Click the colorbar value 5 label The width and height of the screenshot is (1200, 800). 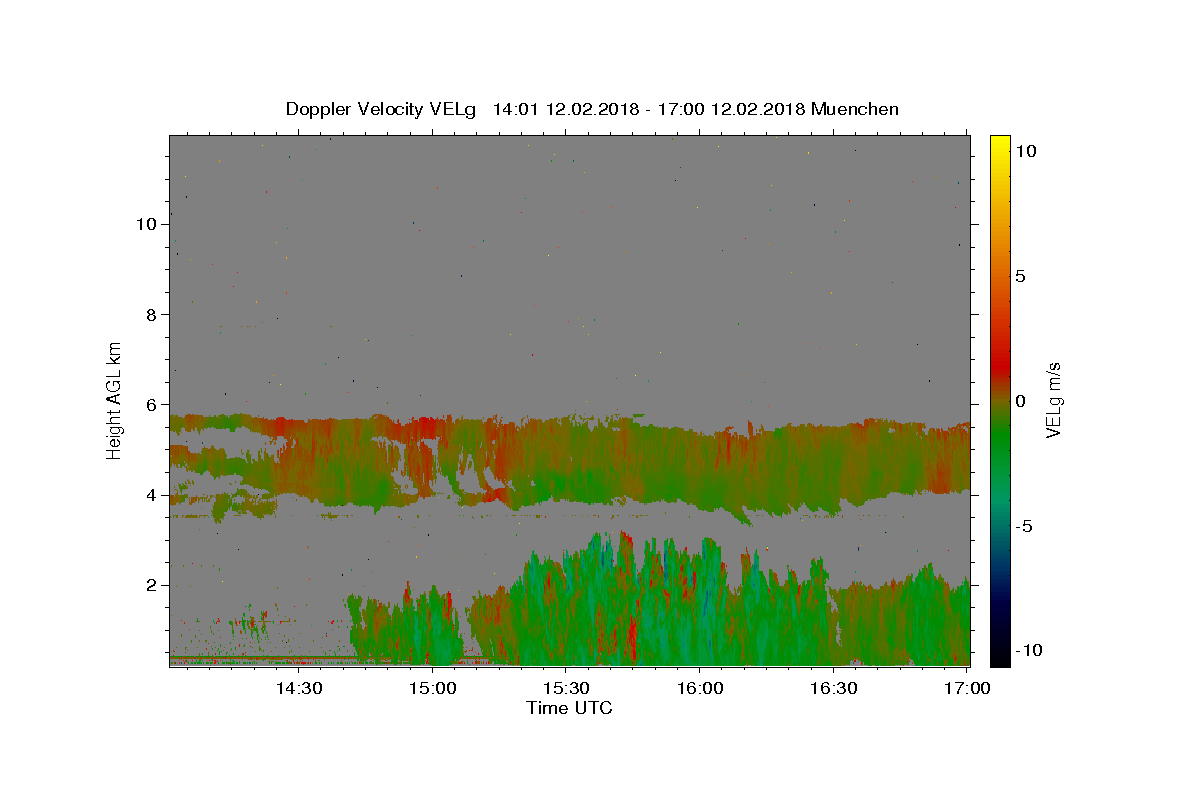tap(1020, 276)
